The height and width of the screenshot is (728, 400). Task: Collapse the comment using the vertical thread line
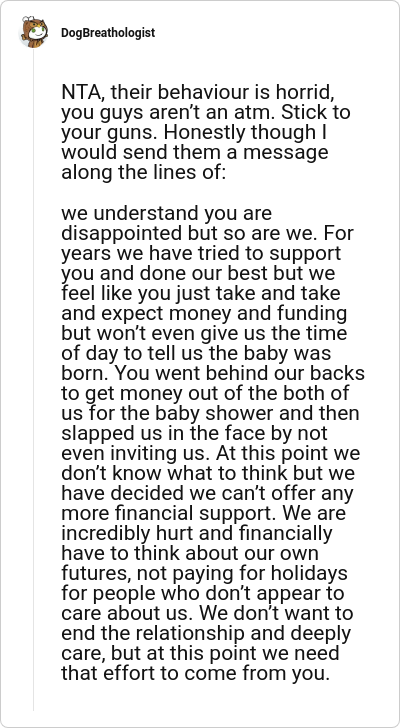[33, 379]
